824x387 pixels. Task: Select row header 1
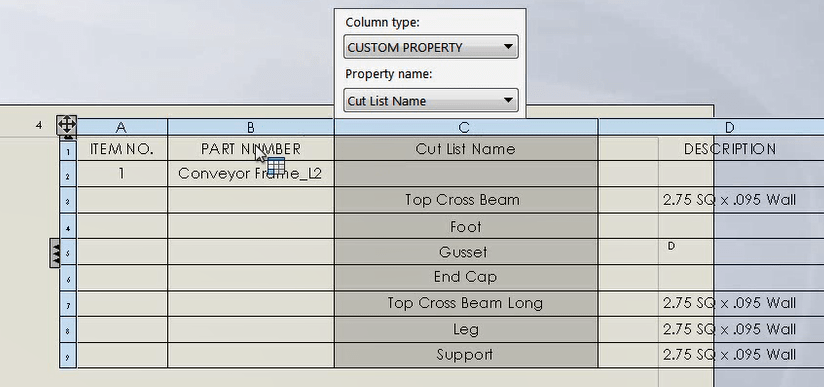tap(68, 150)
